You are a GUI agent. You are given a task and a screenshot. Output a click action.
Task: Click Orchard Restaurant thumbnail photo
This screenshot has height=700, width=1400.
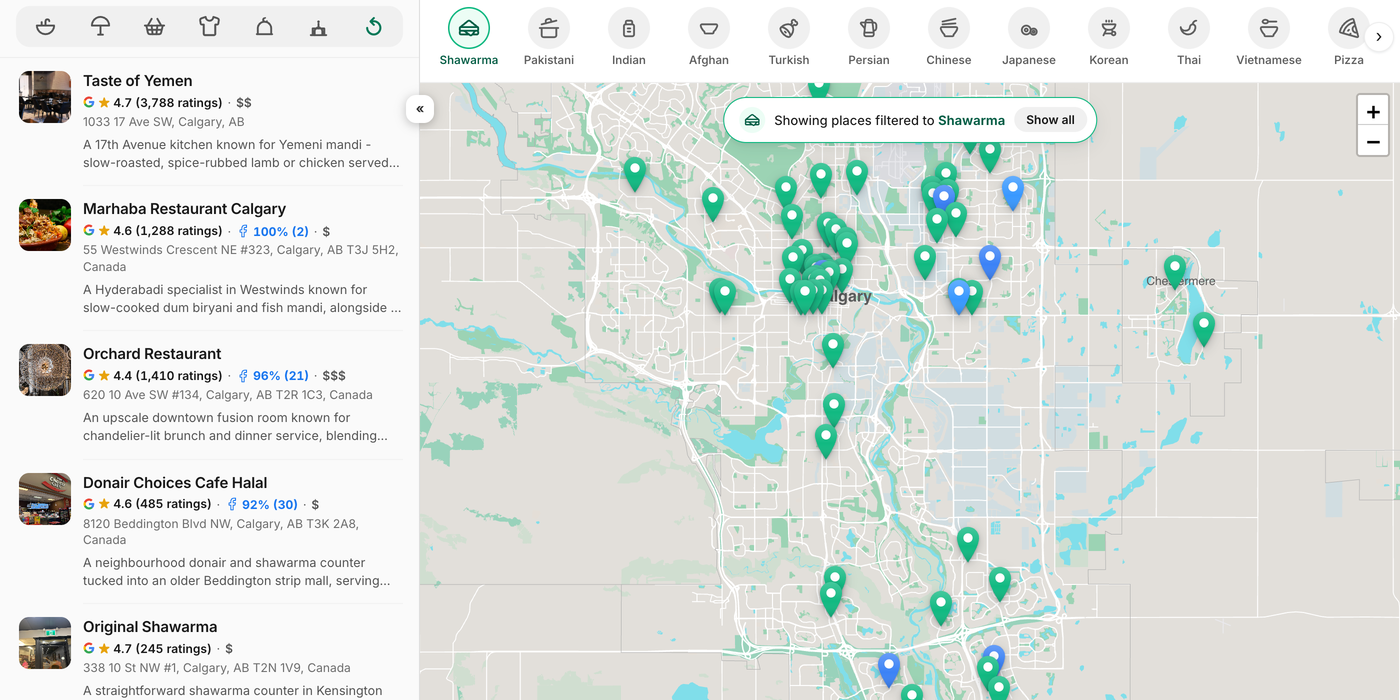coord(45,370)
